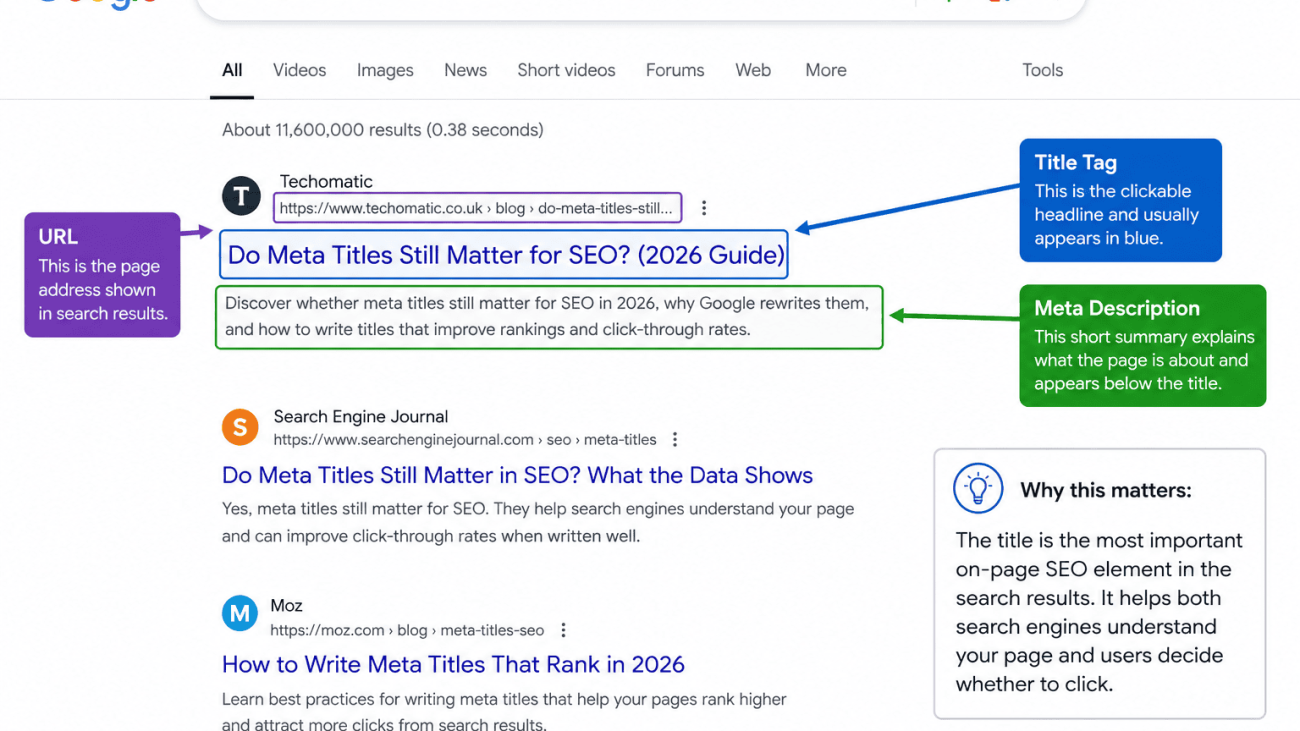Open the Search Engine Journal favicon
Screen dimensions: 1300x731
coord(240,428)
